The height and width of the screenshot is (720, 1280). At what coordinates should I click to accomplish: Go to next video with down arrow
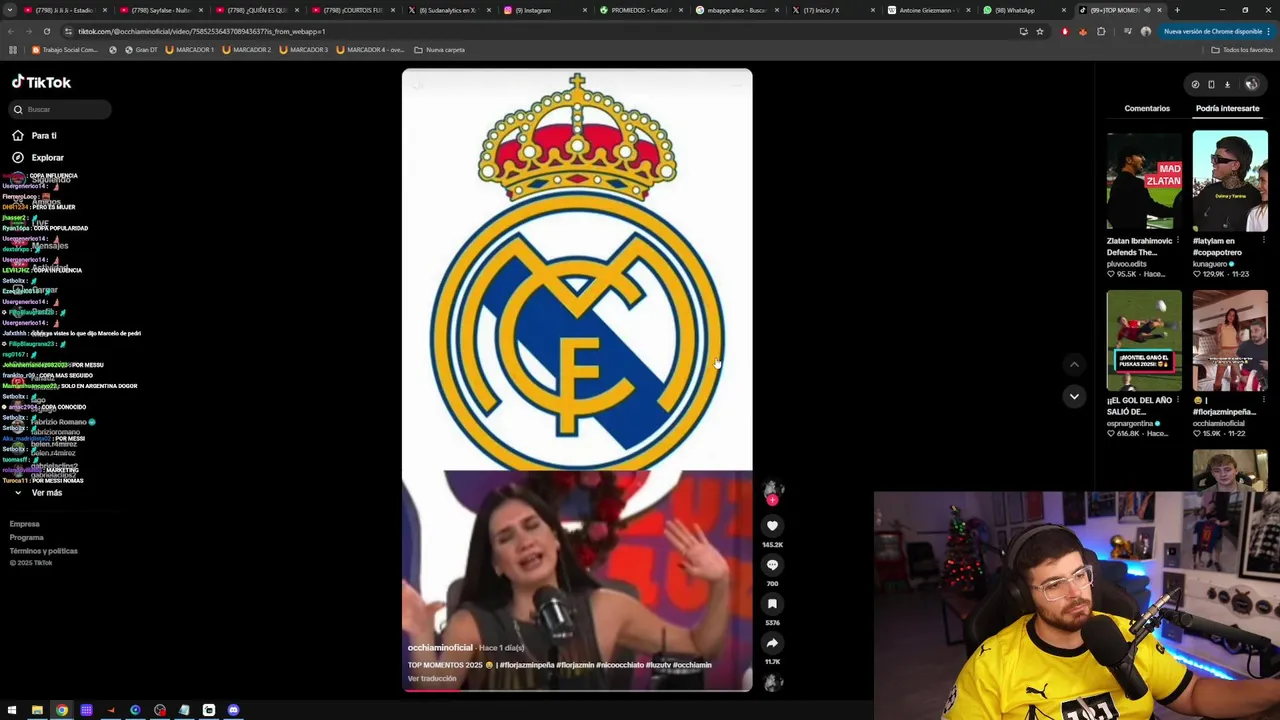(1074, 397)
